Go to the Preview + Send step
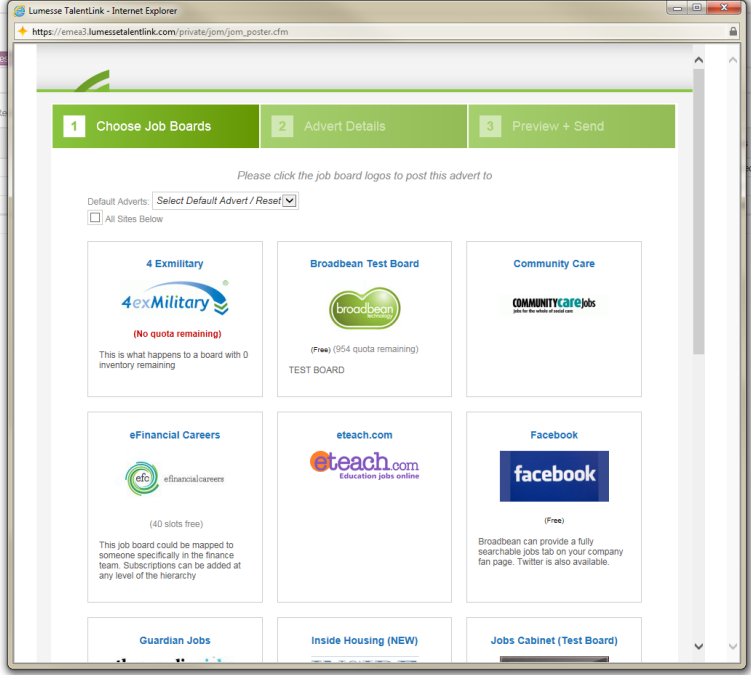Image resolution: width=751 pixels, height=675 pixels. pyautogui.click(x=571, y=126)
